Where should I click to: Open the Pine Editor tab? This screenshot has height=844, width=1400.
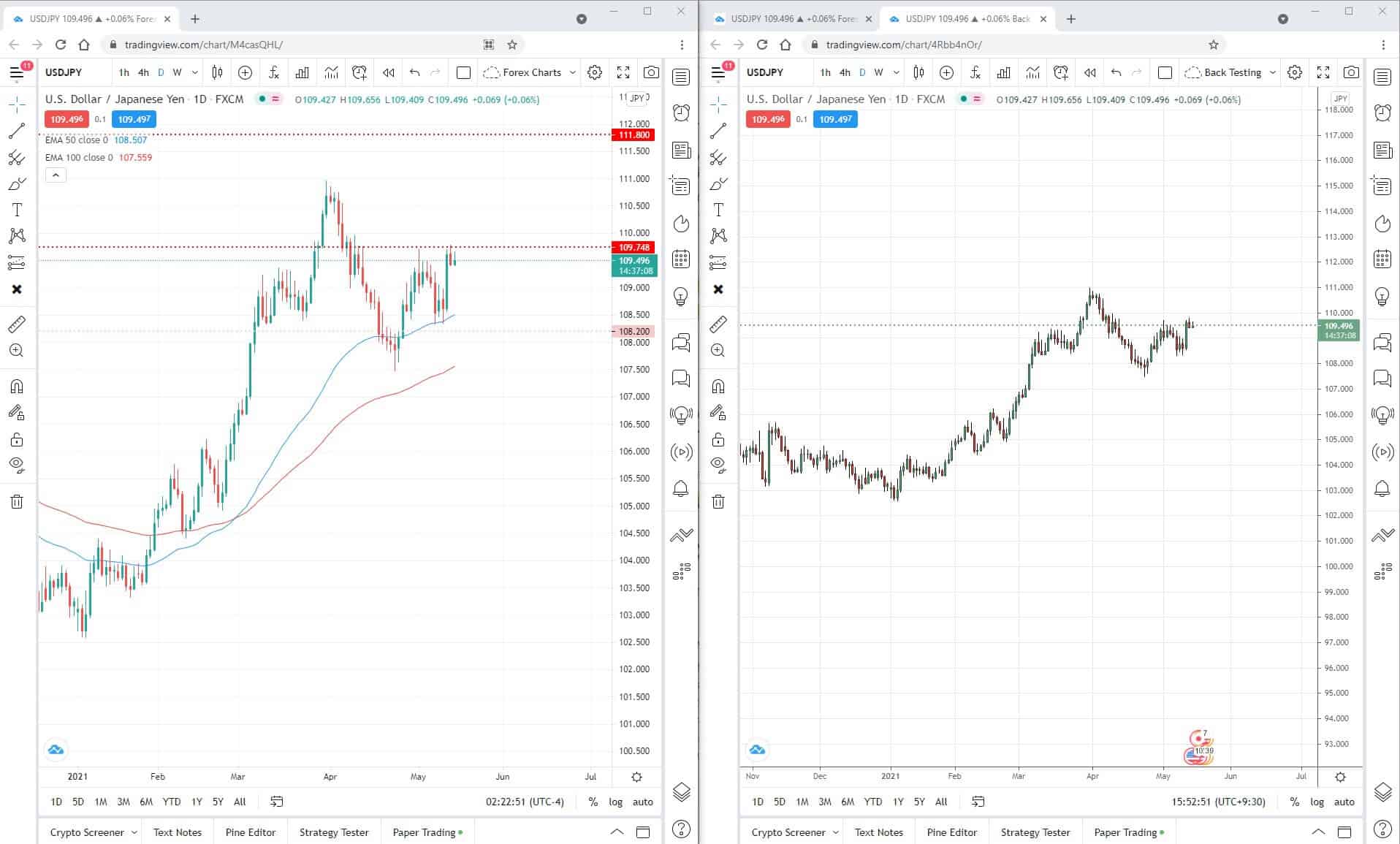coord(250,832)
